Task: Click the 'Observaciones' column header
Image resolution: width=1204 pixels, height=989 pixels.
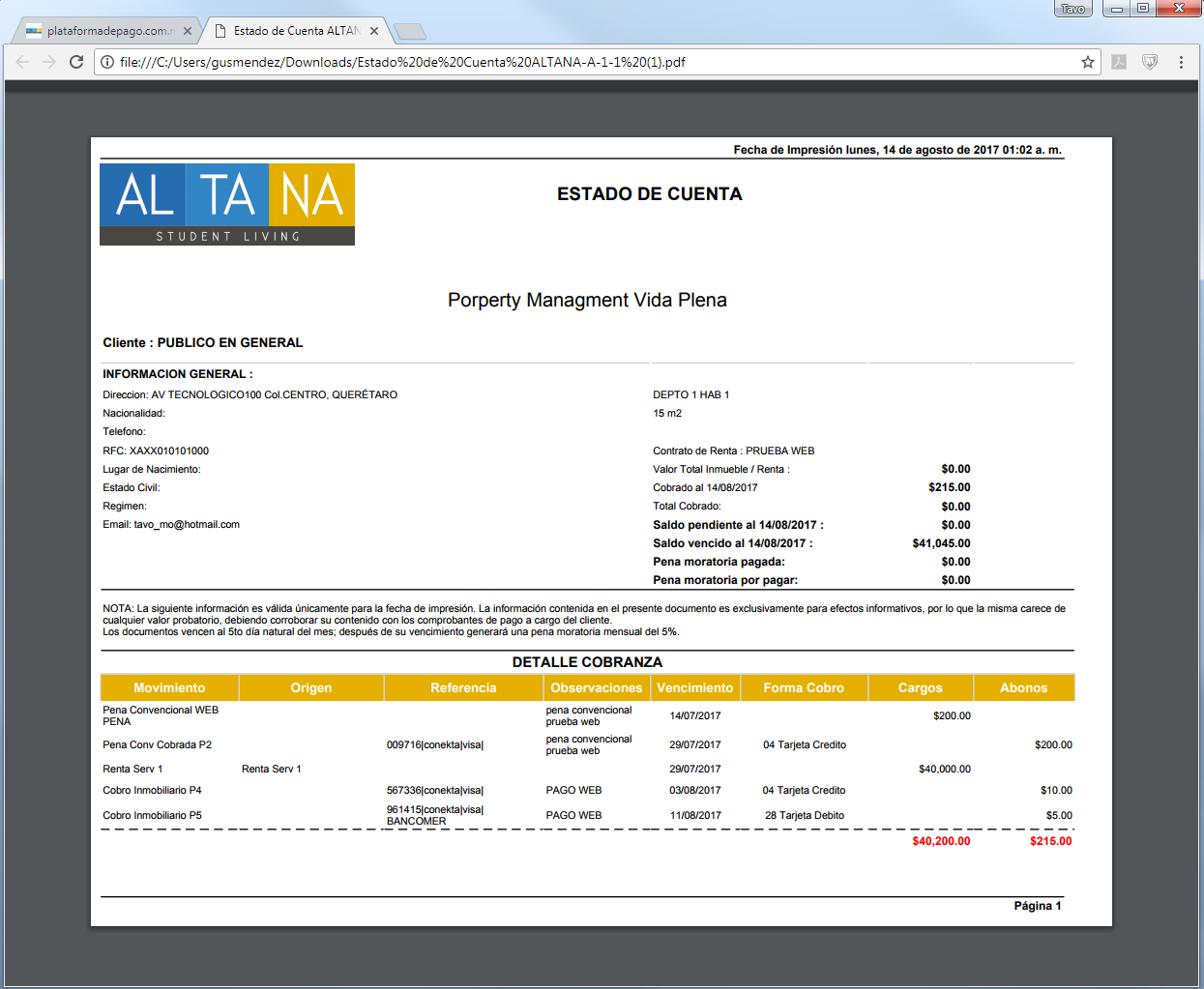Action: (597, 687)
